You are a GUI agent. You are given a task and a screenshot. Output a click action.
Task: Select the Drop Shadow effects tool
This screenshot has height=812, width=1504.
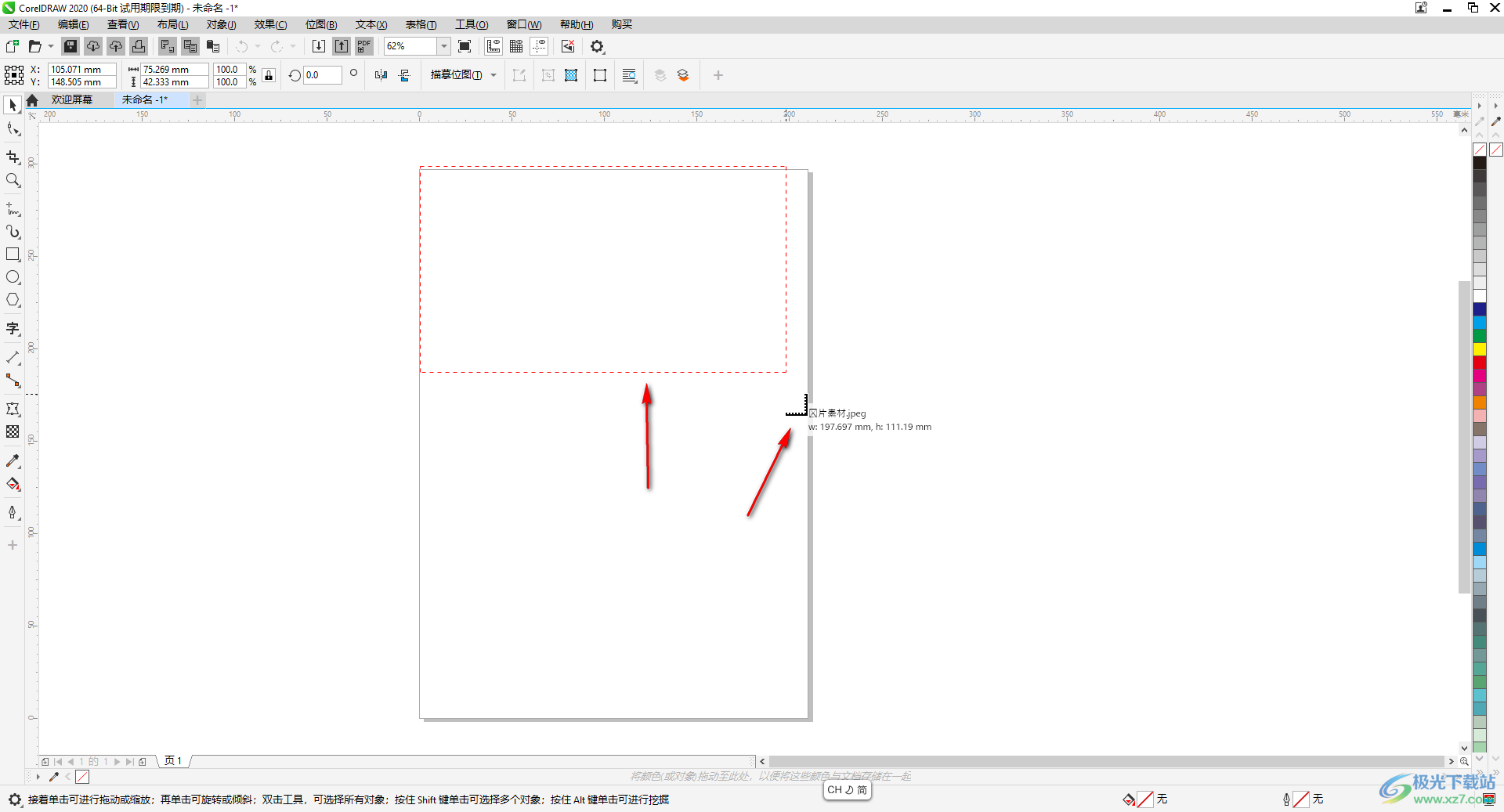13,409
